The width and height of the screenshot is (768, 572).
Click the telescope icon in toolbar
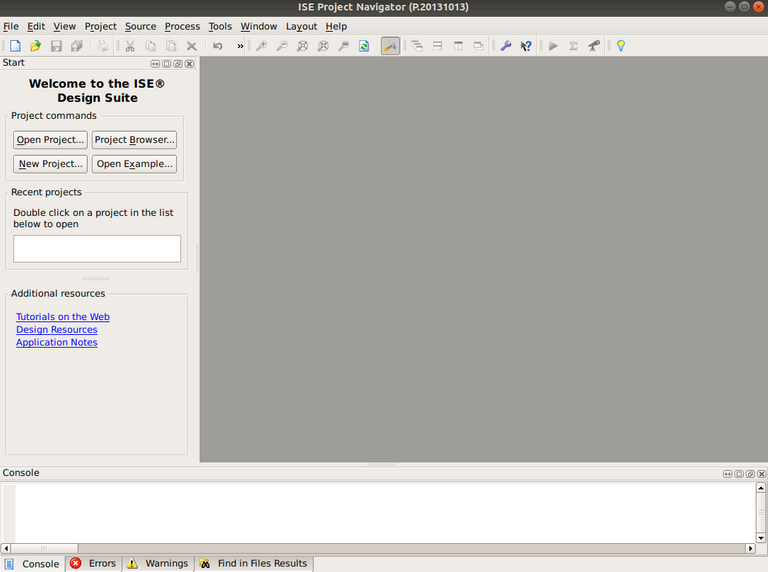point(594,46)
